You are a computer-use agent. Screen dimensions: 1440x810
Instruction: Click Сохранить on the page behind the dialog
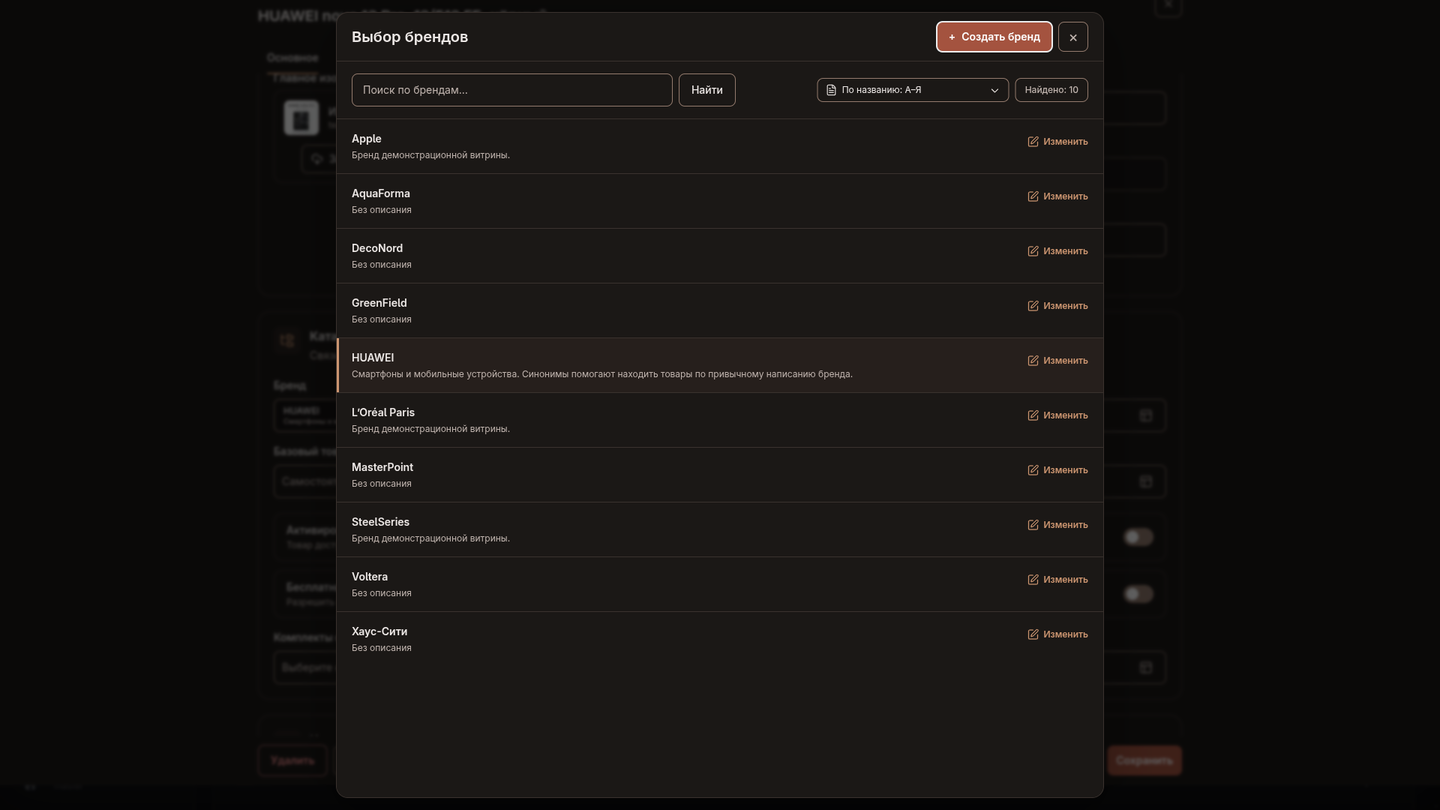1144,761
